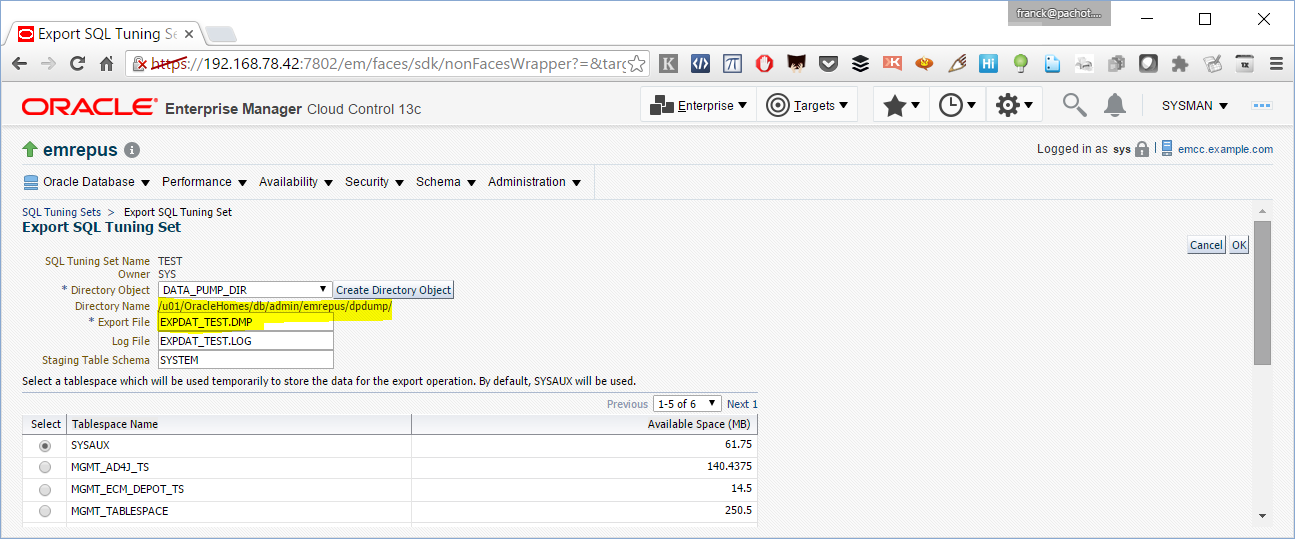Click the franck@pachot profile button
1295x539 pixels.
[1059, 13]
